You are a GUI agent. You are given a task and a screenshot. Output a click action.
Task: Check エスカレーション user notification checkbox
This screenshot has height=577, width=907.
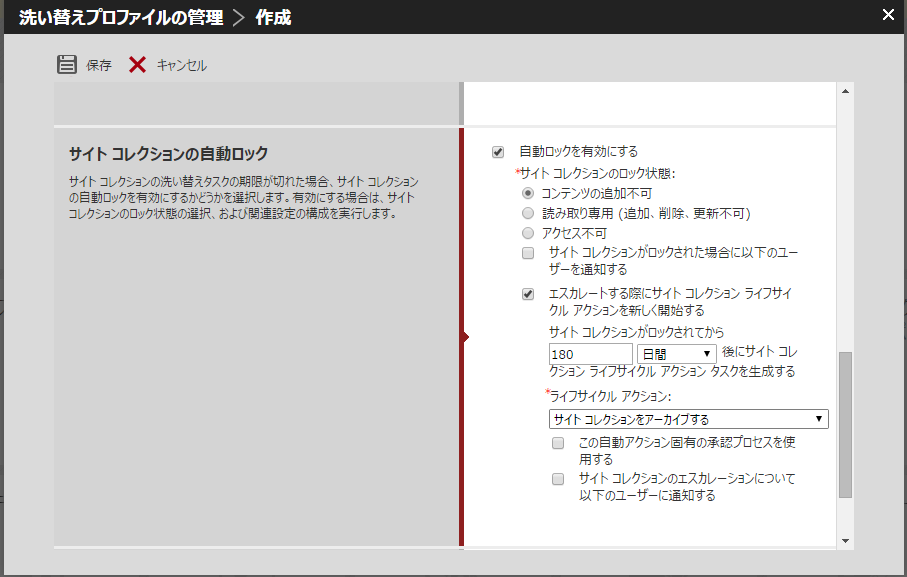pyautogui.click(x=558, y=479)
